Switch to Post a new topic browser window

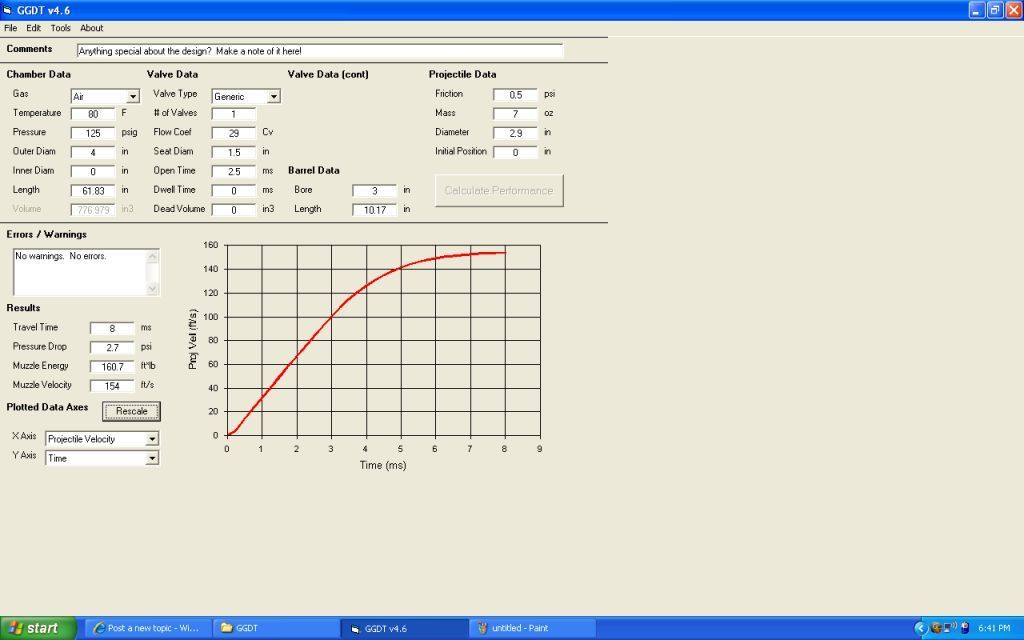point(146,628)
